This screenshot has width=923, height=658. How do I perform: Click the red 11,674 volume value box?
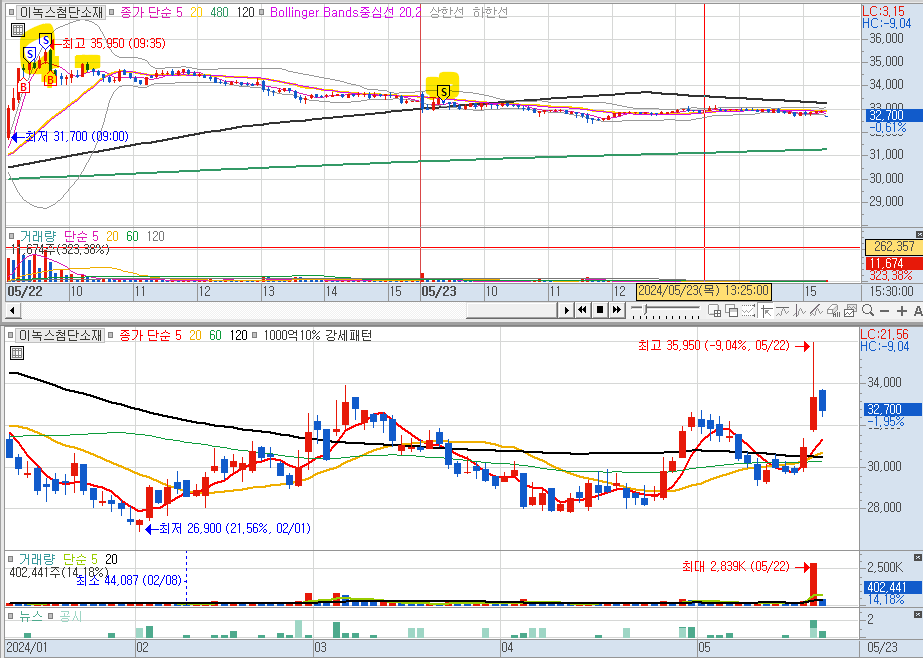pos(894,263)
